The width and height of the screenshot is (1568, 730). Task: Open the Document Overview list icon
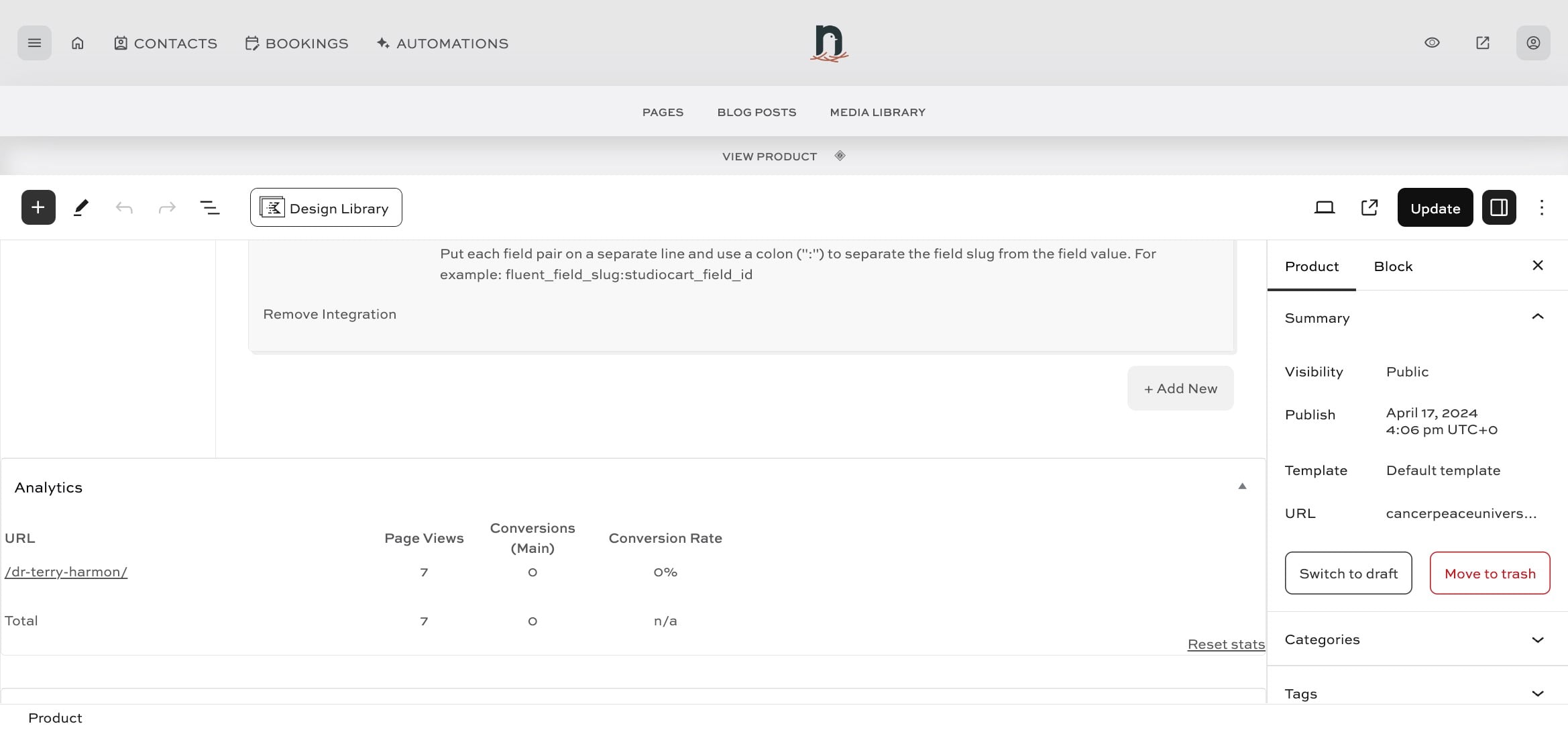210,207
